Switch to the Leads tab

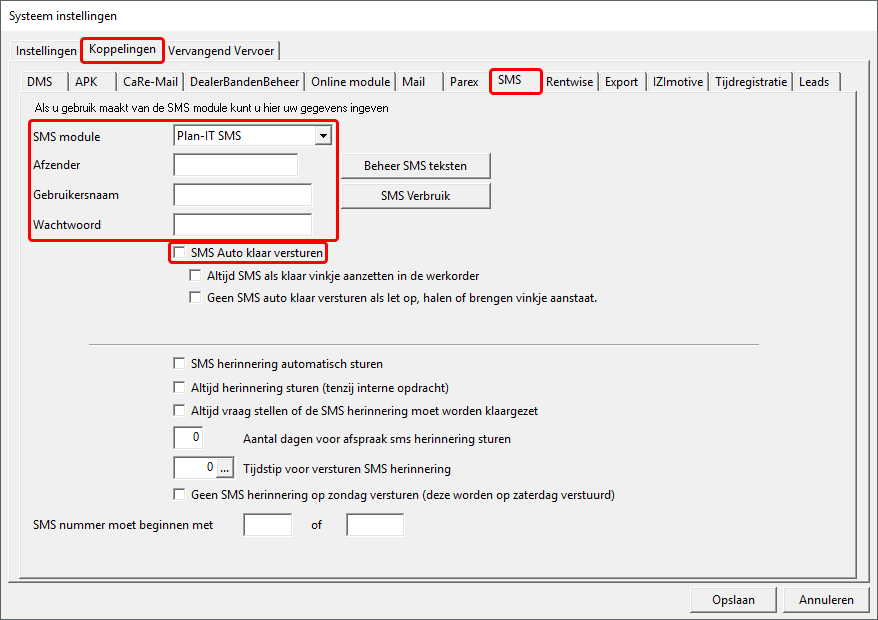click(815, 81)
